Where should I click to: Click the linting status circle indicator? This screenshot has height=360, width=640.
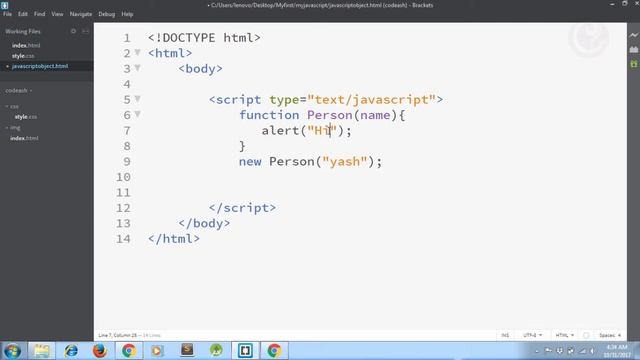click(586, 335)
